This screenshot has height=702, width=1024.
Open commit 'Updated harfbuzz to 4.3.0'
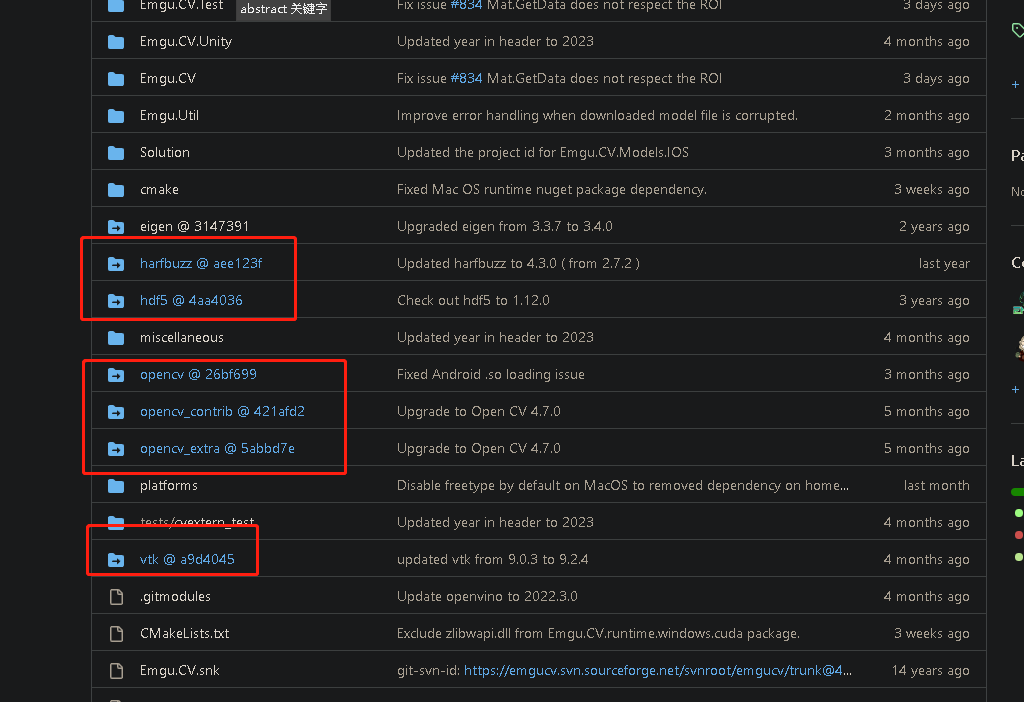pyautogui.click(x=518, y=263)
